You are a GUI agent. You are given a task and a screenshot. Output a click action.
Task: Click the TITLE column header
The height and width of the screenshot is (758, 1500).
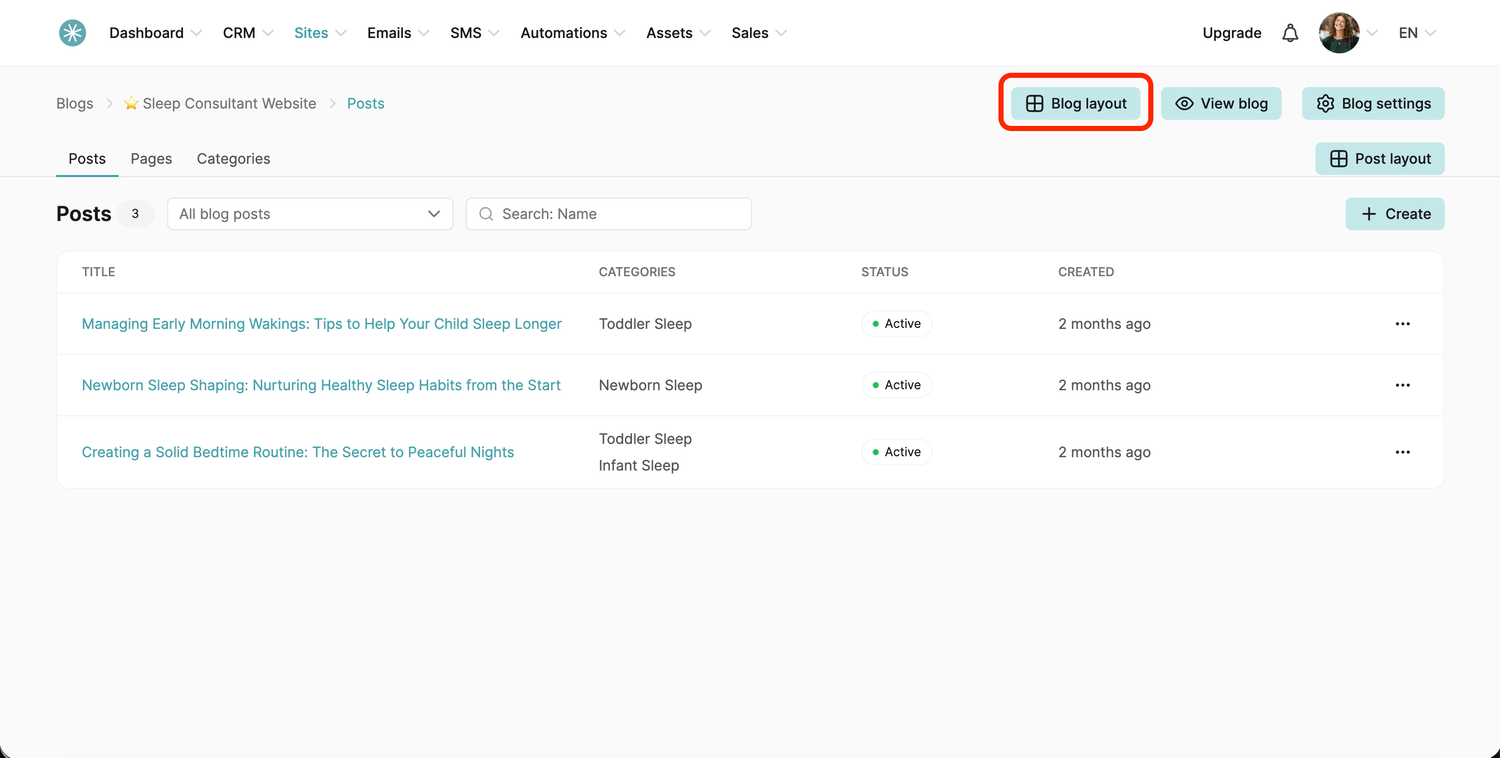(99, 272)
